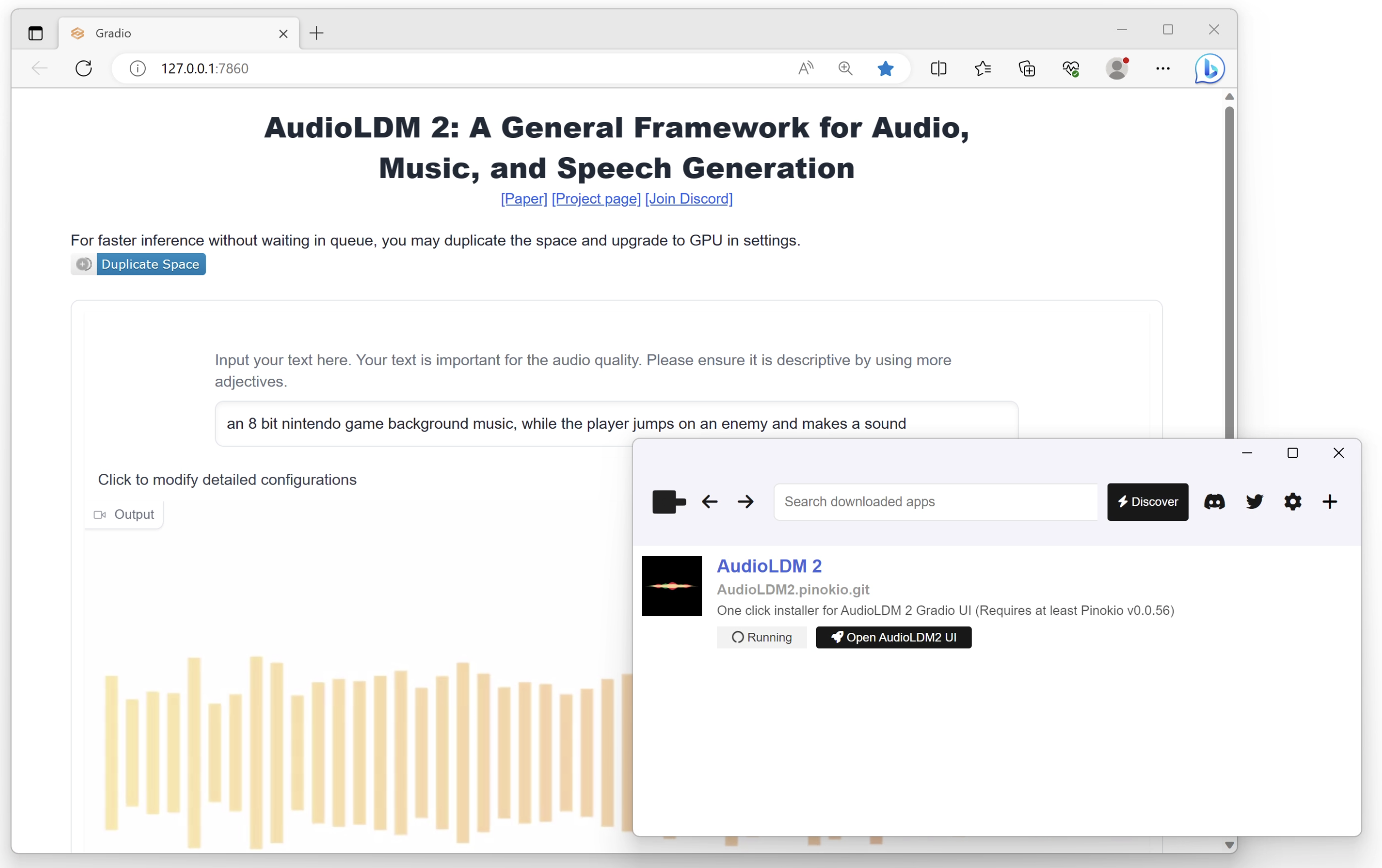Open the tab actions menu icon

[36, 33]
